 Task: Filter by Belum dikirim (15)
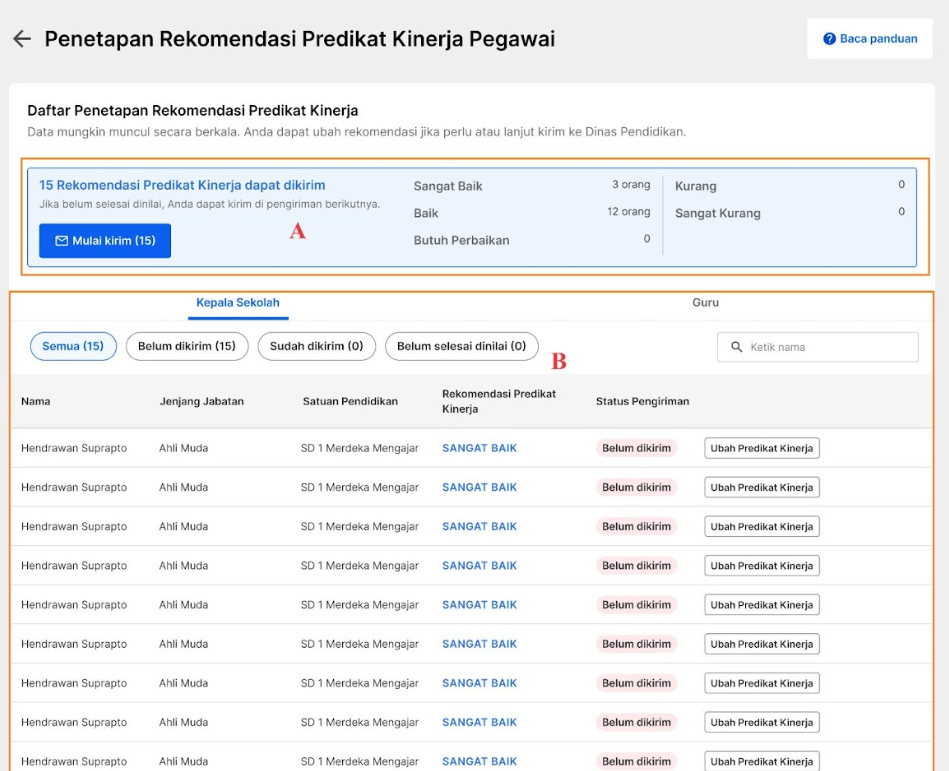[187, 346]
